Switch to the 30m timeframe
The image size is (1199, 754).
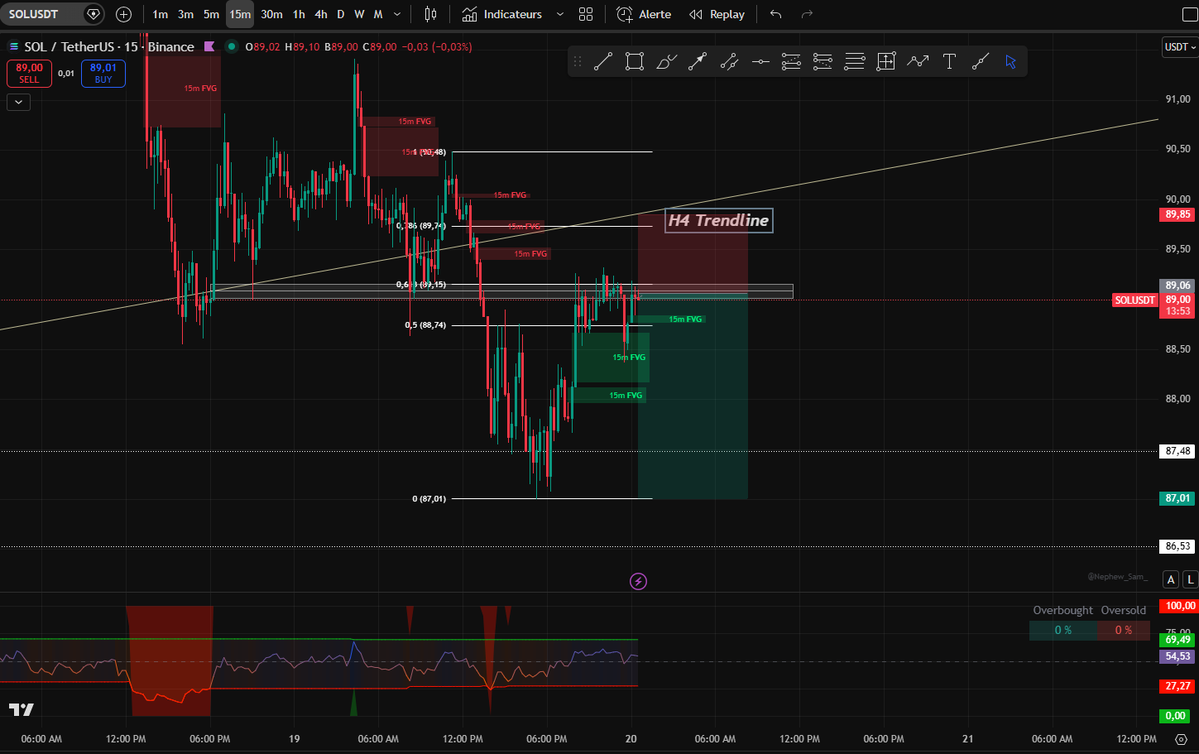point(271,15)
